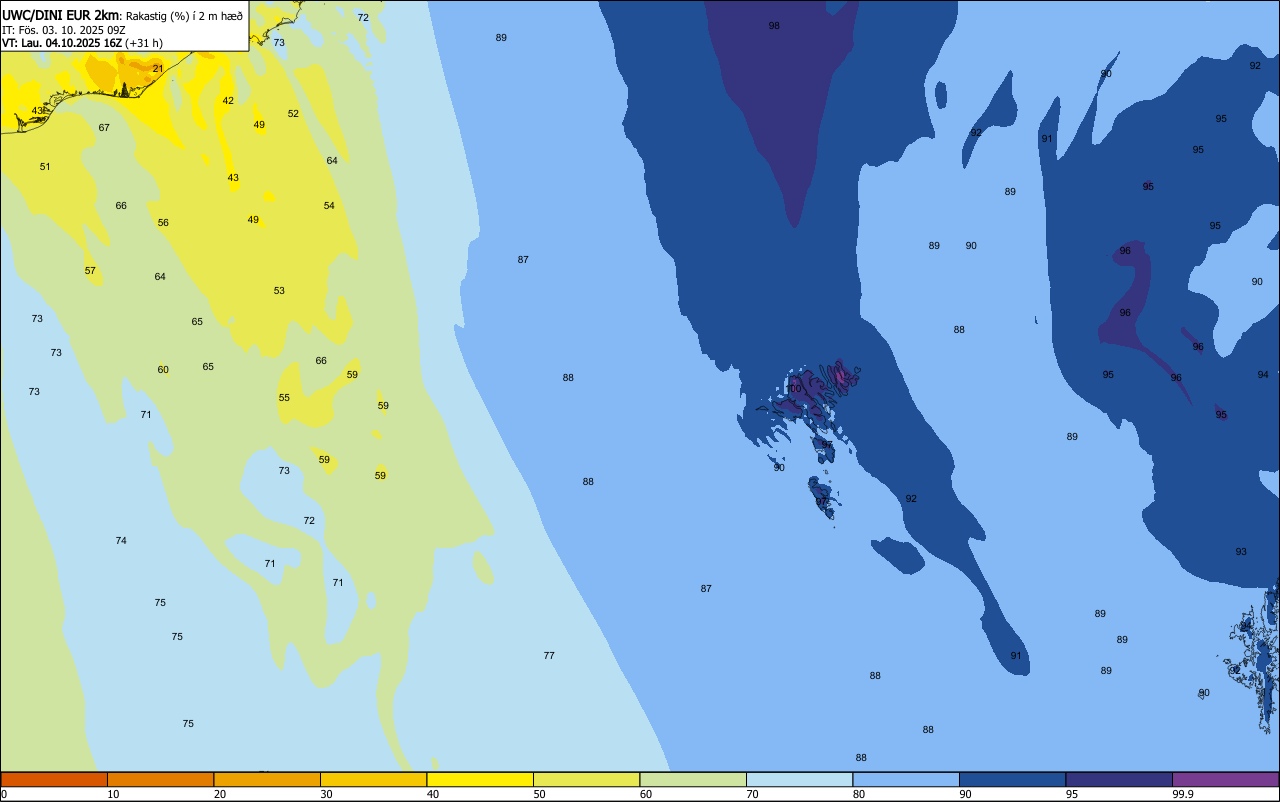Image resolution: width=1280 pixels, height=802 pixels.
Task: Click the map value 42
Action: click(228, 101)
